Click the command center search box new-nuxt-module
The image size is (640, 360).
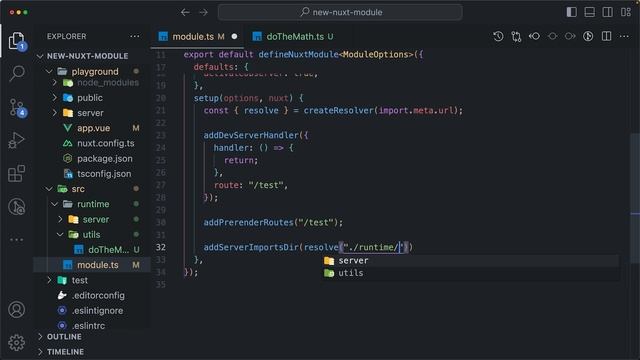click(x=340, y=12)
